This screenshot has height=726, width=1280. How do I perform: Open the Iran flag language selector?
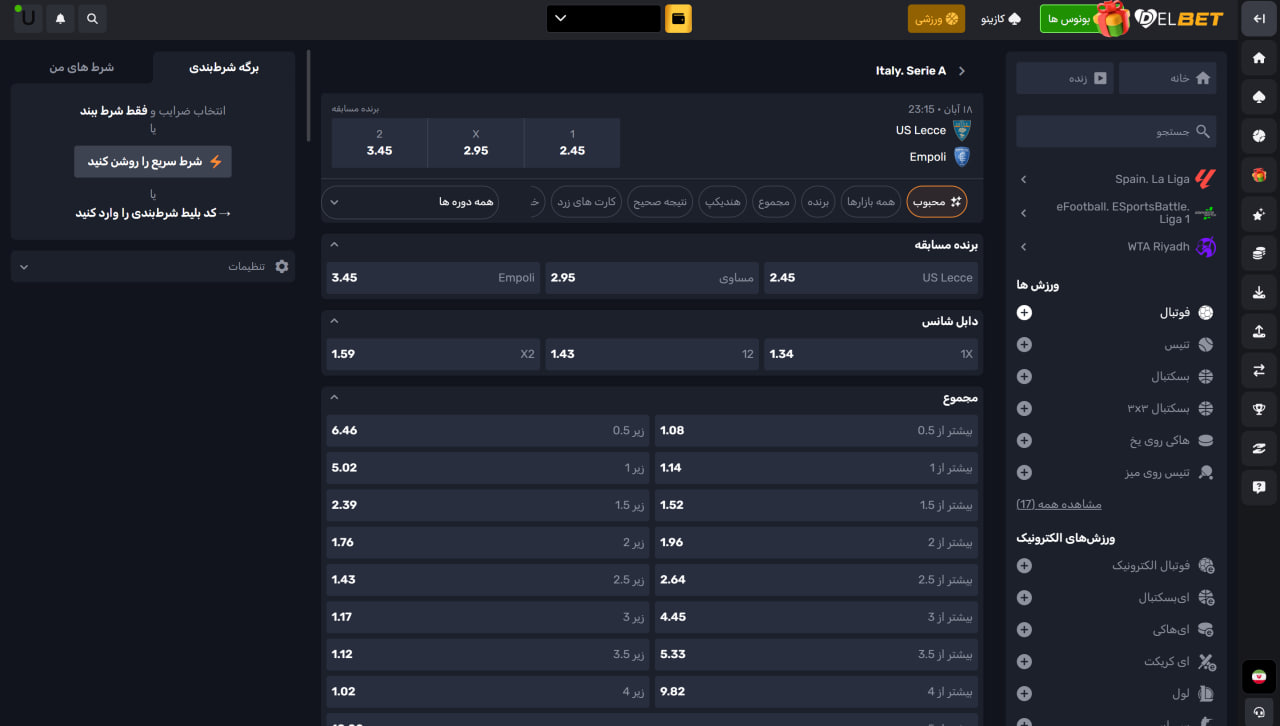[x=1259, y=676]
